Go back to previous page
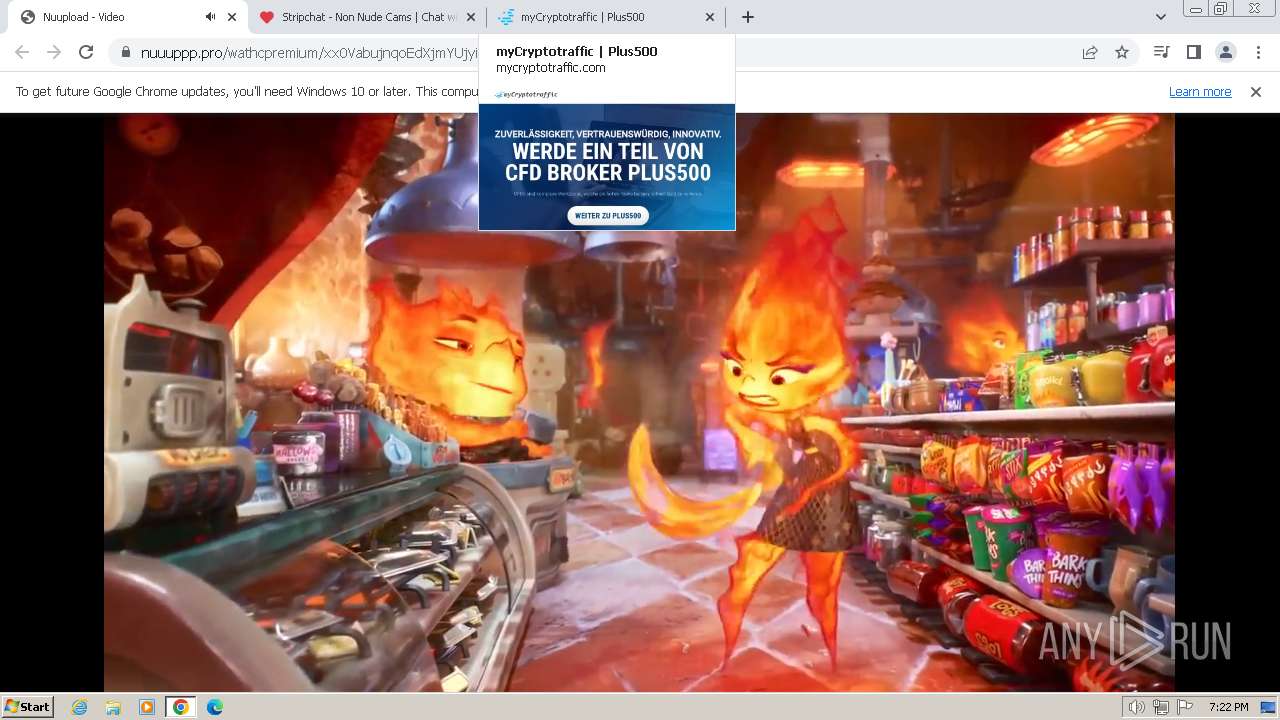Screen dimensions: 1280x720 (x=22, y=52)
